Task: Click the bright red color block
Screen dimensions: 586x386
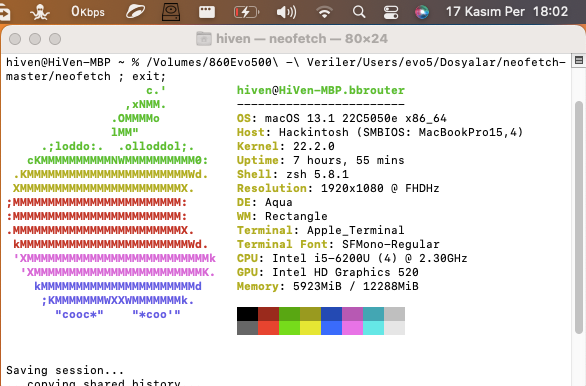Action: coord(268,328)
